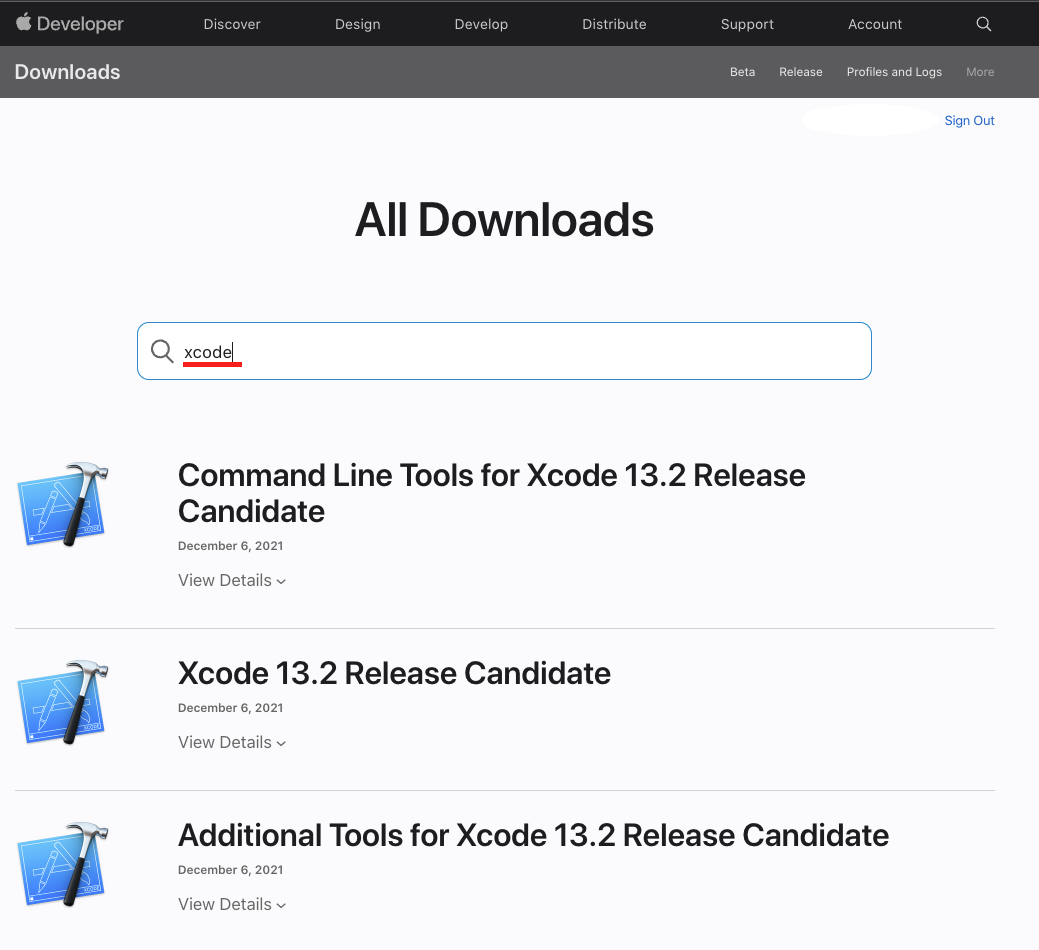Click the Xcode 13.2 Release Candidate icon
This screenshot has width=1039, height=950.
[63, 702]
